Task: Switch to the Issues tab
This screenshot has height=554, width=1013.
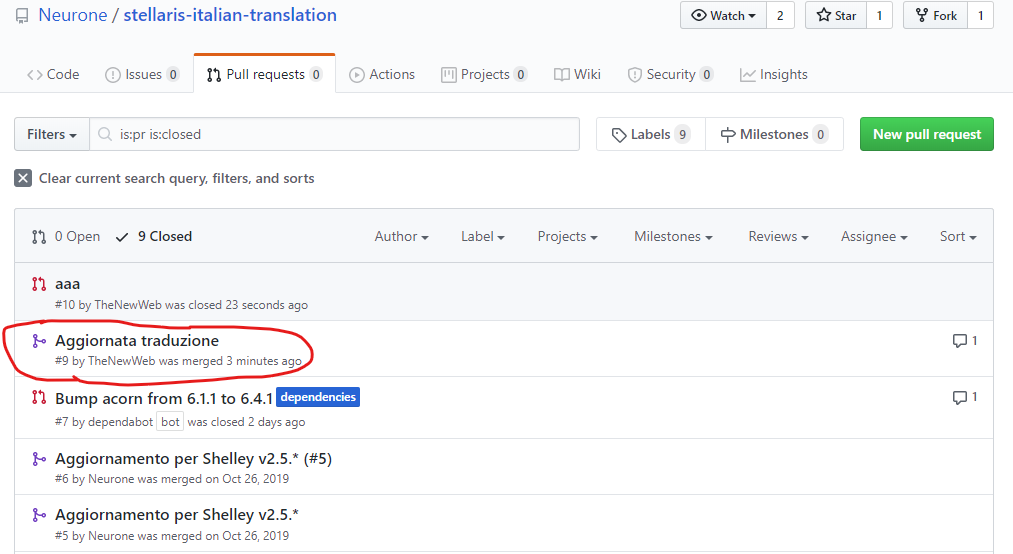Action: pyautogui.click(x=142, y=74)
